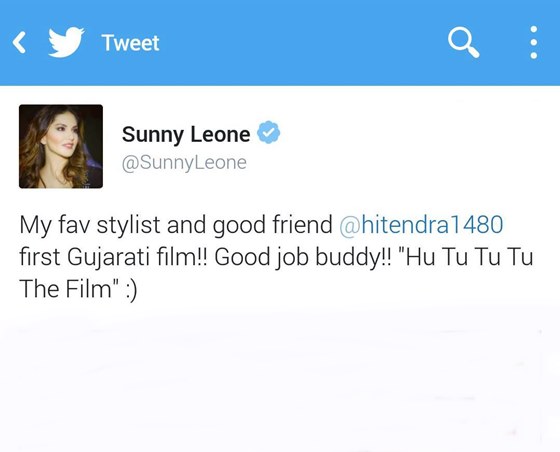Screen dimensions: 560x452
Task: Click the Tweet header title
Action: (130, 43)
